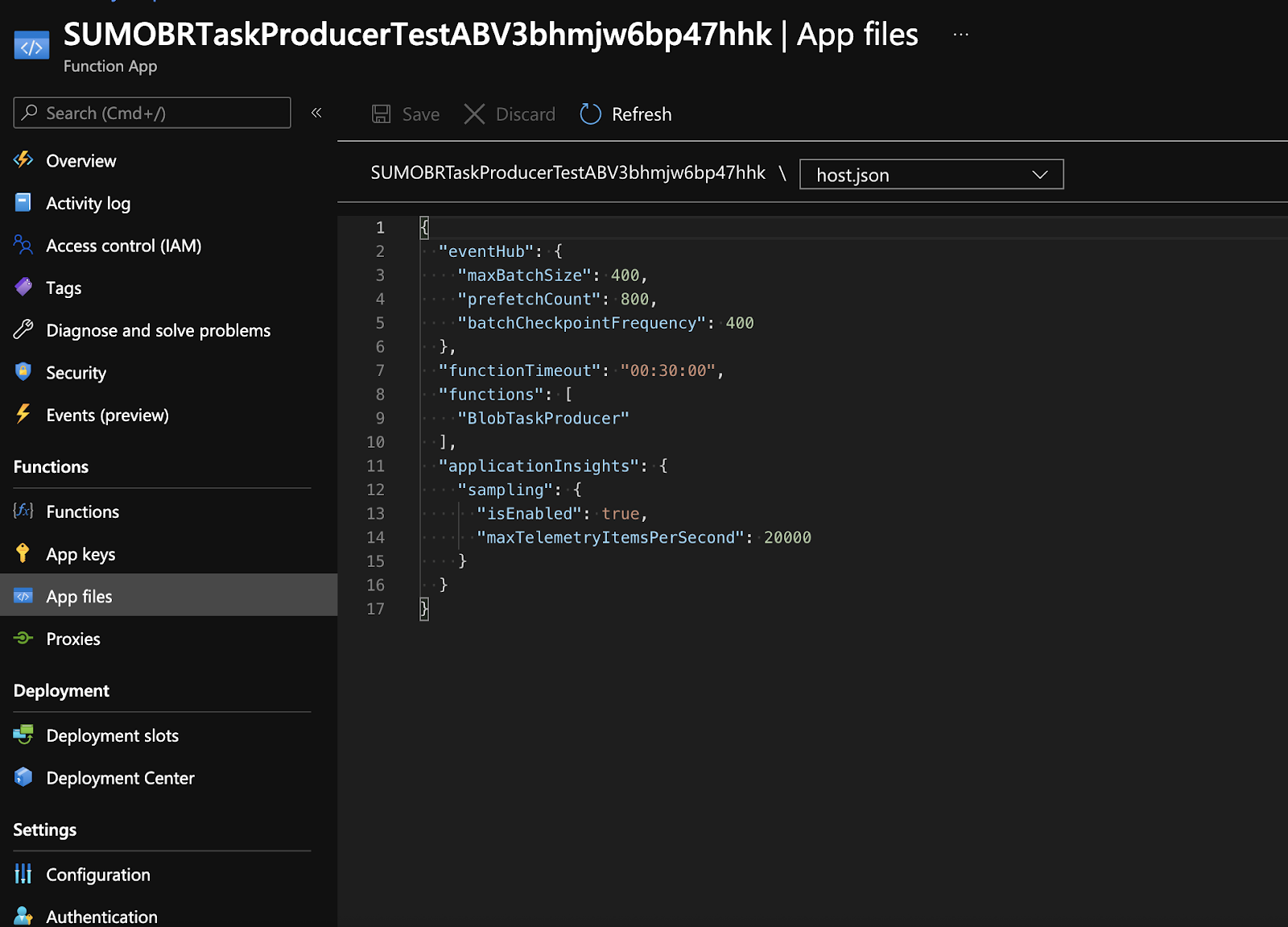Go to Deployment slots
The image size is (1288, 927).
112,736
